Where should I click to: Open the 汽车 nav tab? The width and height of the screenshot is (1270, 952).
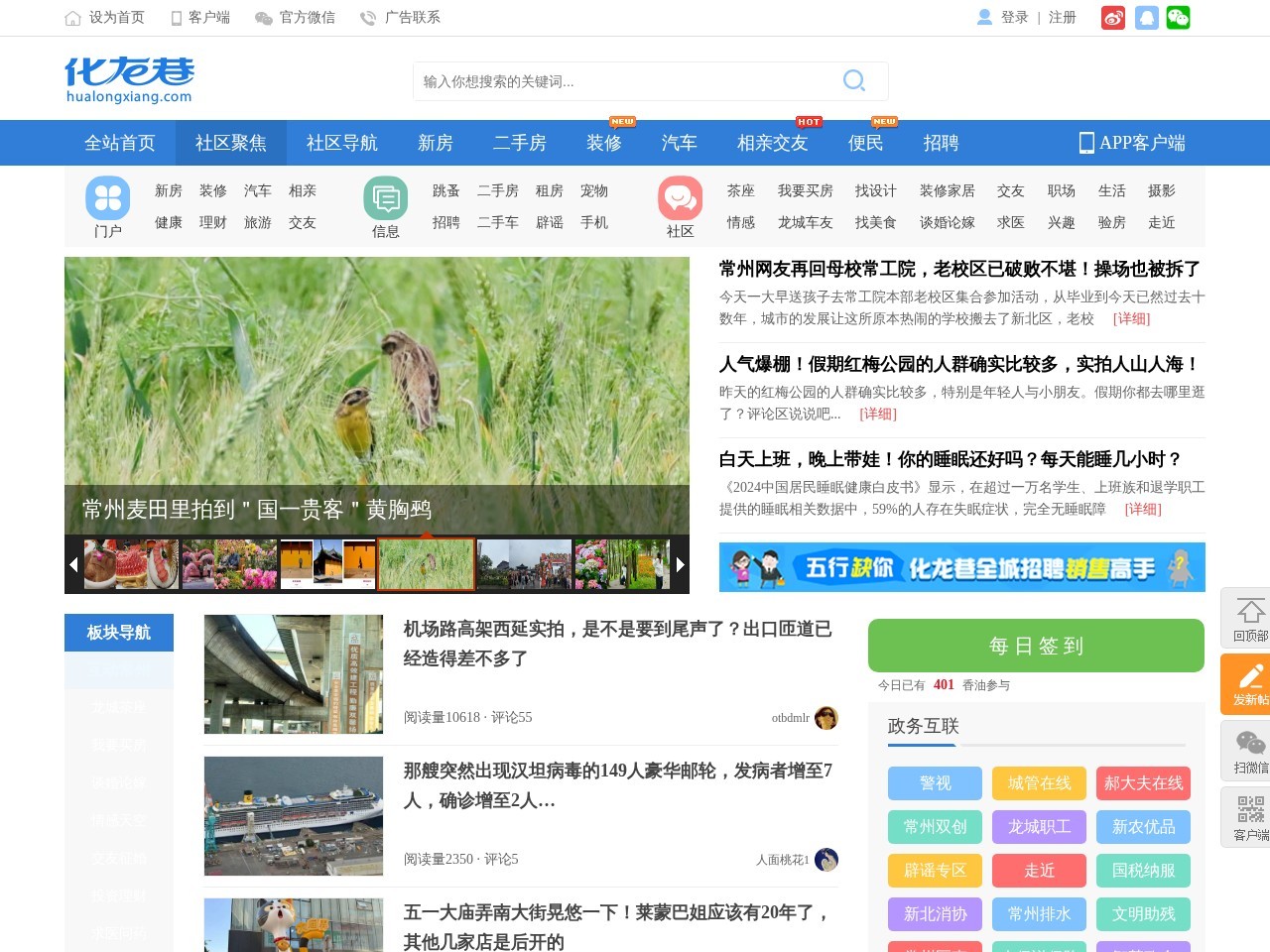tap(680, 143)
